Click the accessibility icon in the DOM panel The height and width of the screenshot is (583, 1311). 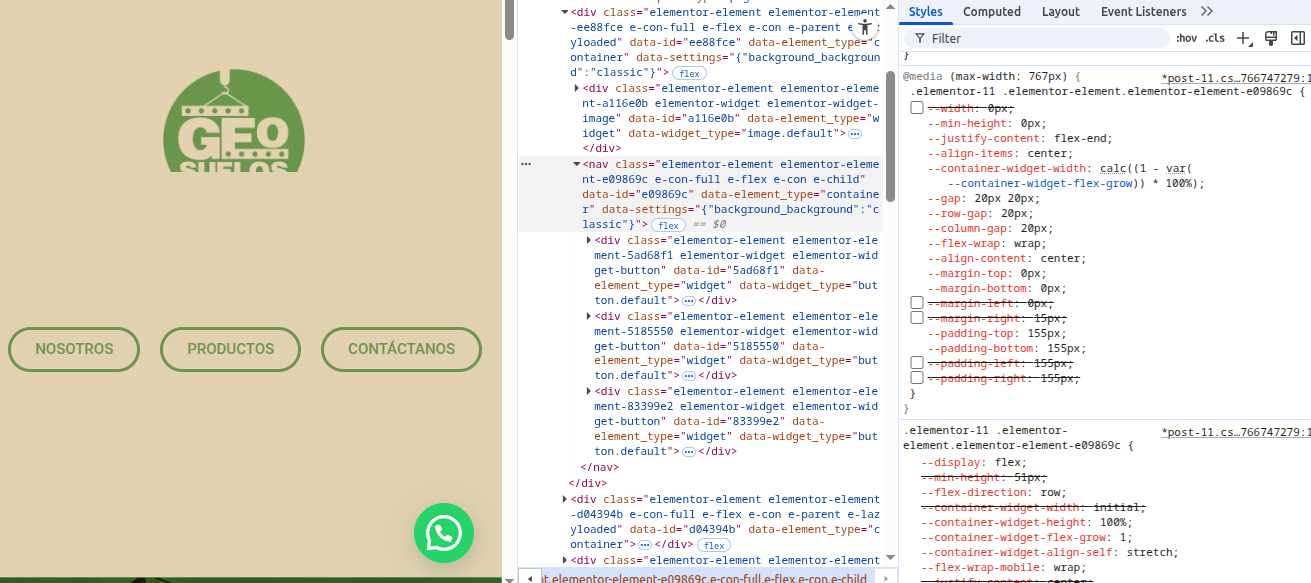[866, 28]
